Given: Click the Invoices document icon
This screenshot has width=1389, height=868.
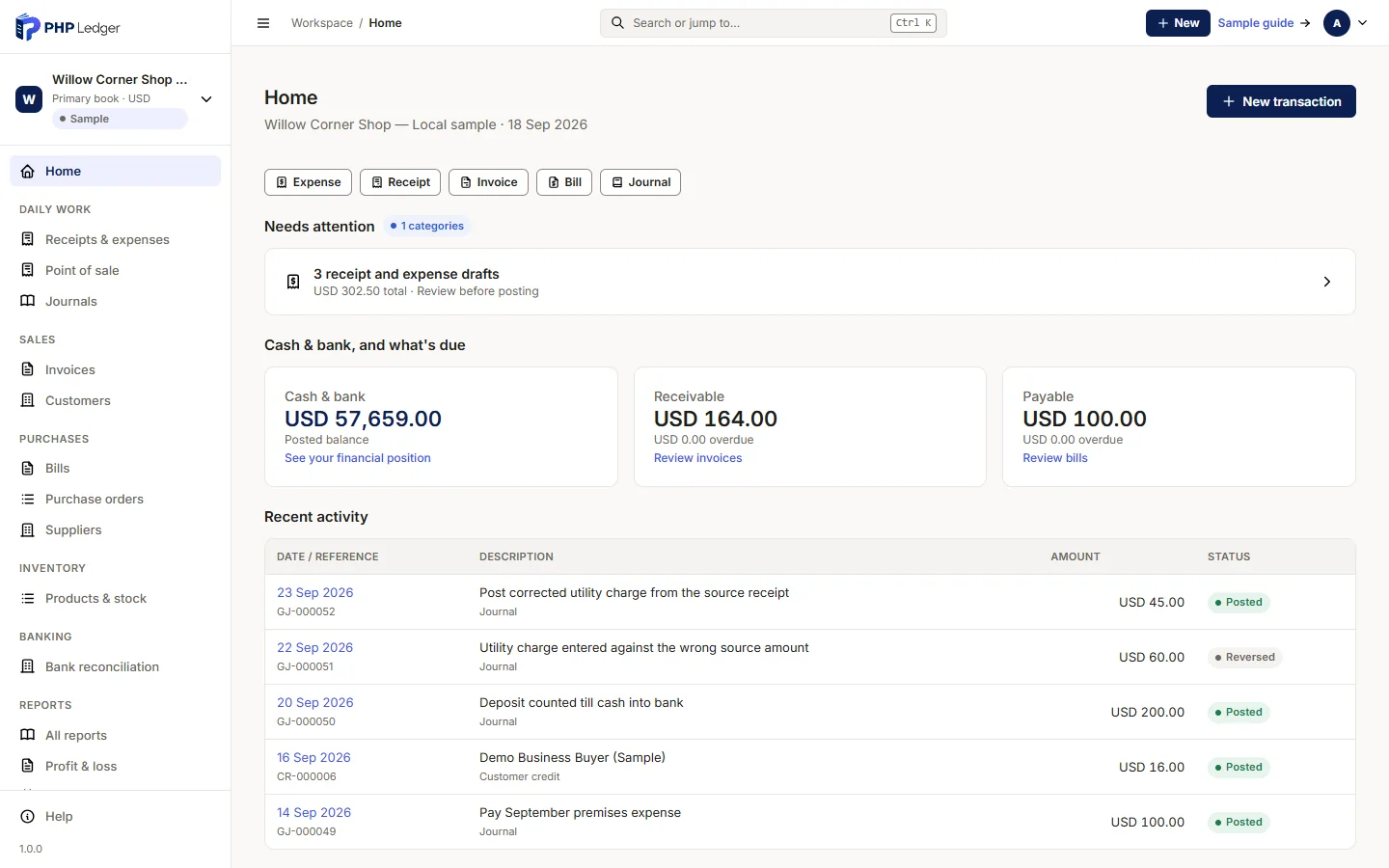Looking at the screenshot, I should point(28,369).
